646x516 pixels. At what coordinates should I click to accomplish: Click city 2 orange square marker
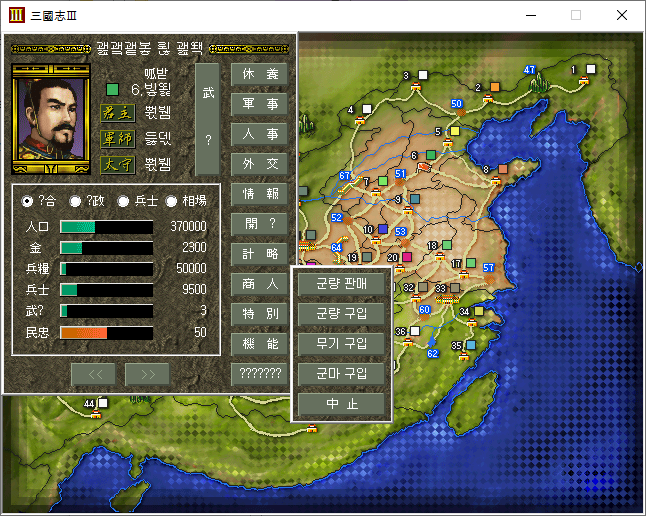click(x=495, y=87)
